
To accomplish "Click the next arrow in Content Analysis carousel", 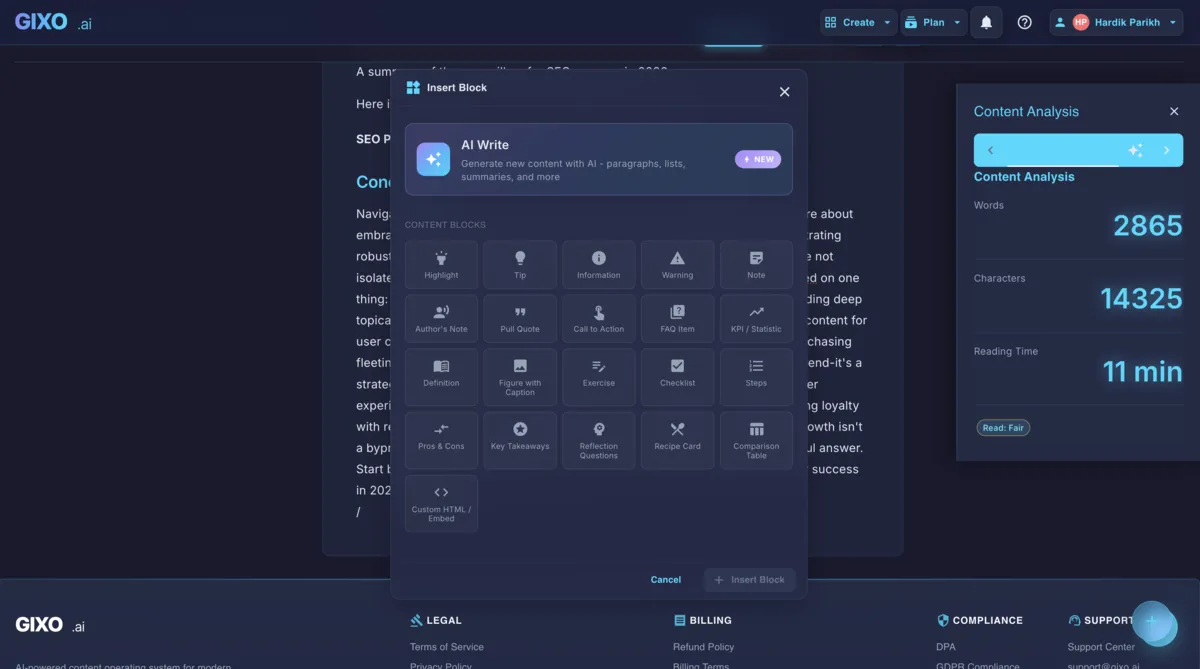I will (x=1165, y=148).
